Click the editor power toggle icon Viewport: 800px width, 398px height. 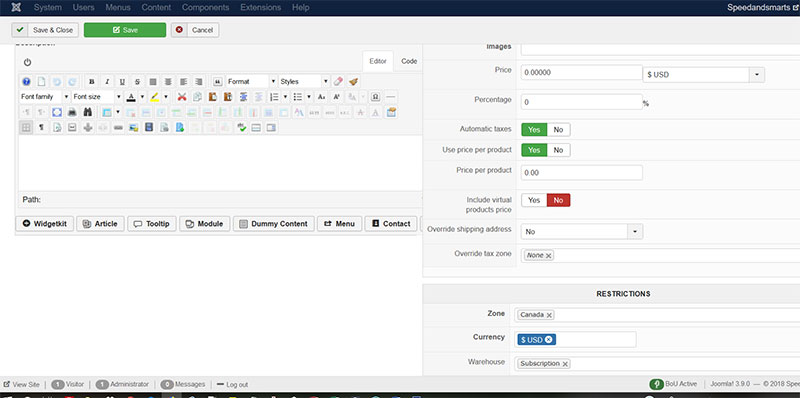[x=28, y=62]
